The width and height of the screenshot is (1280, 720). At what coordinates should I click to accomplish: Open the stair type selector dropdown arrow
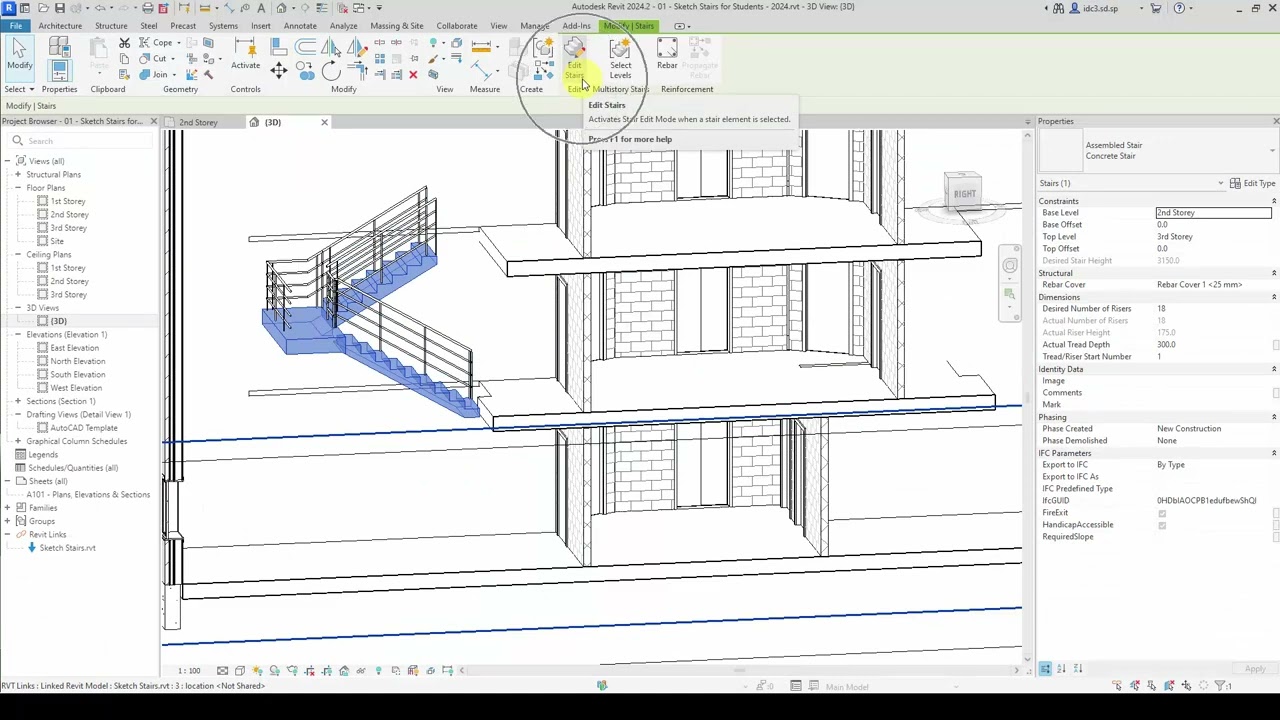(1272, 151)
